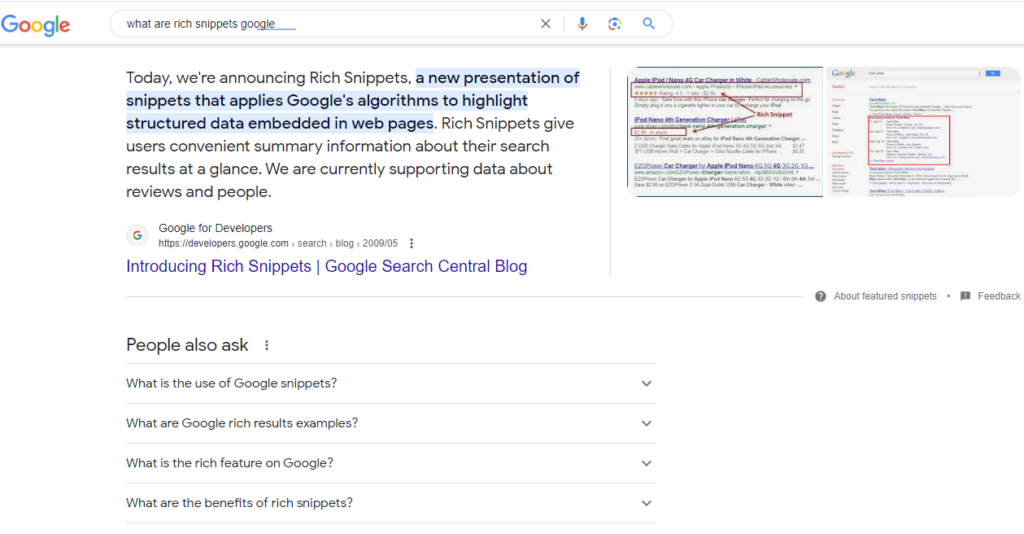The image size is (1024, 534).
Task: Open Google Lens image search icon
Action: 615,24
